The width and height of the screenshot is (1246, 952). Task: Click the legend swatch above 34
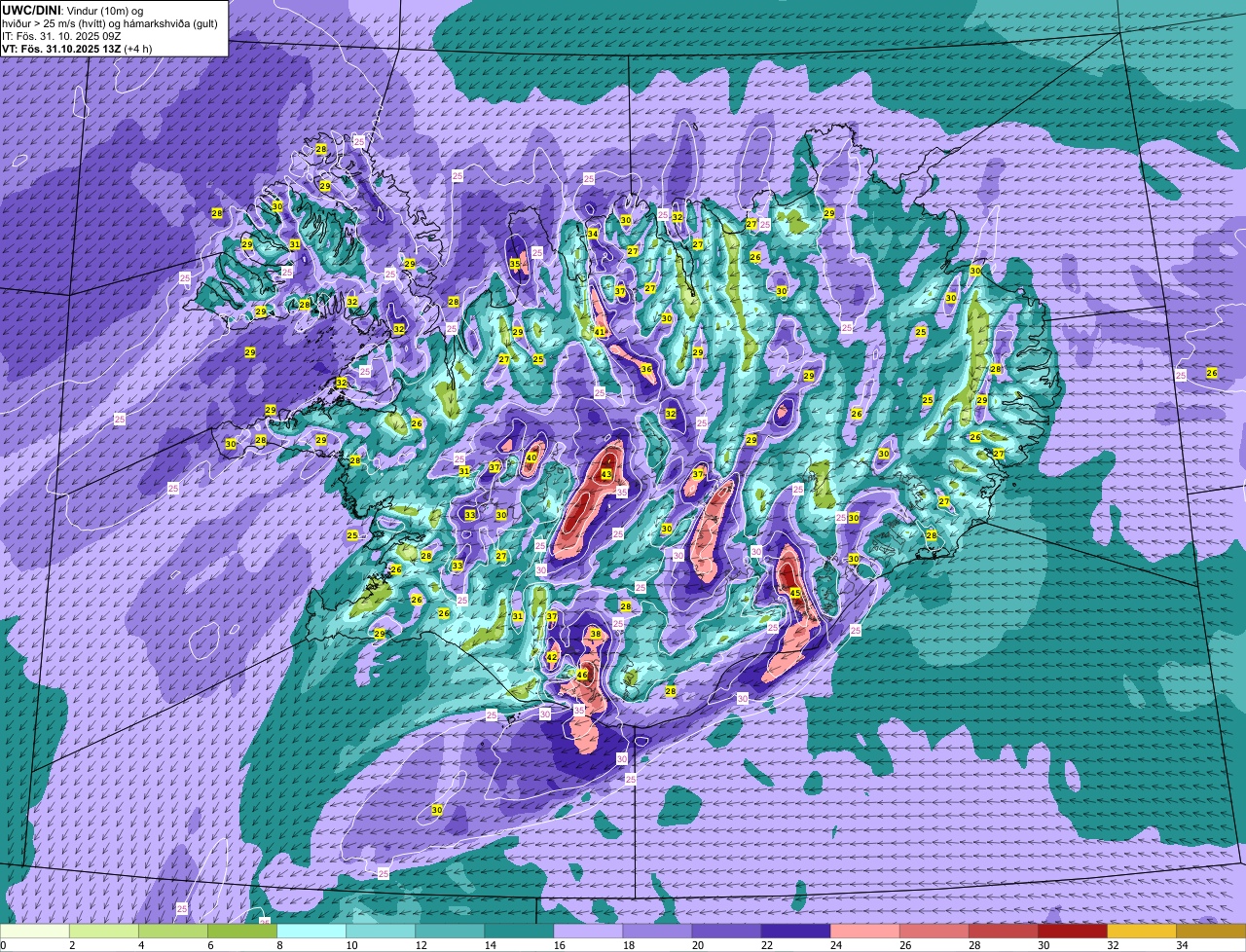[1211, 931]
